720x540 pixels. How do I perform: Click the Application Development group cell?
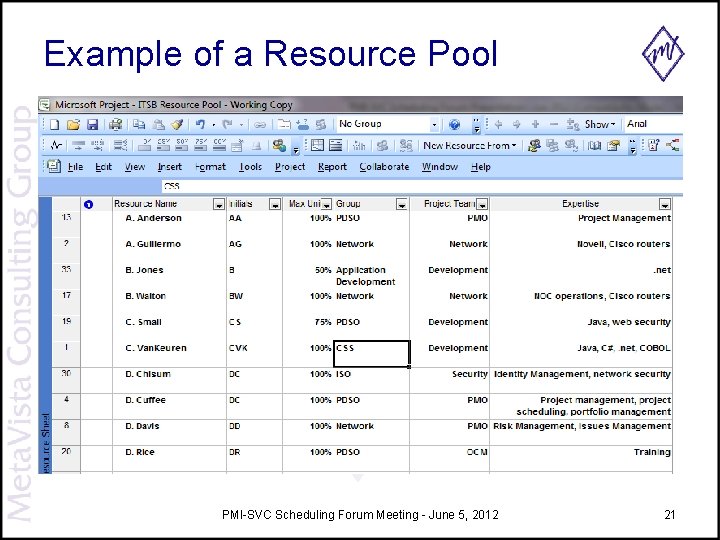pyautogui.click(x=371, y=276)
